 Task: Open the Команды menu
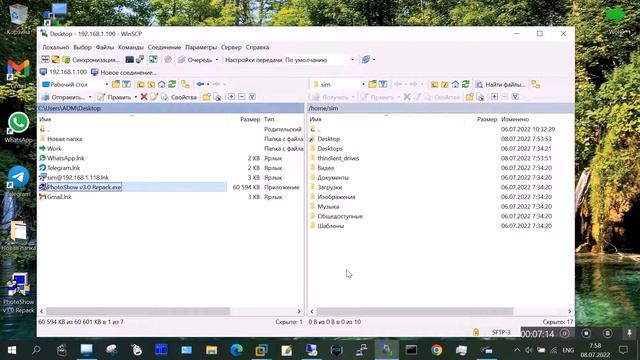pyautogui.click(x=131, y=47)
